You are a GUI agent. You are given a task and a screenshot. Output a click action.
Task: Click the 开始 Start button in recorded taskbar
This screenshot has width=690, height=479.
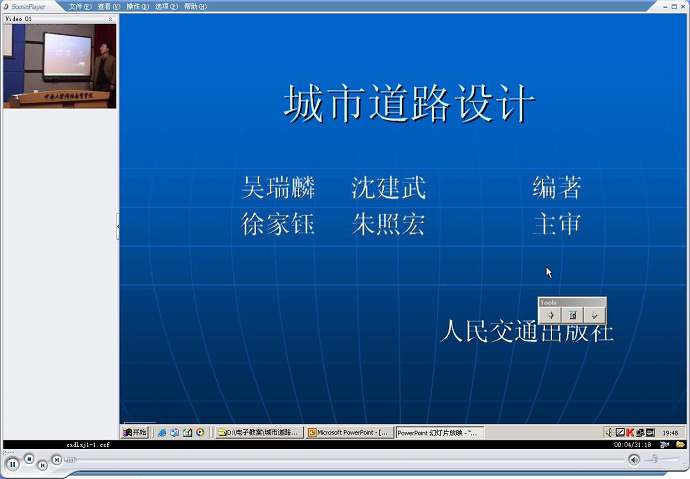coord(135,432)
